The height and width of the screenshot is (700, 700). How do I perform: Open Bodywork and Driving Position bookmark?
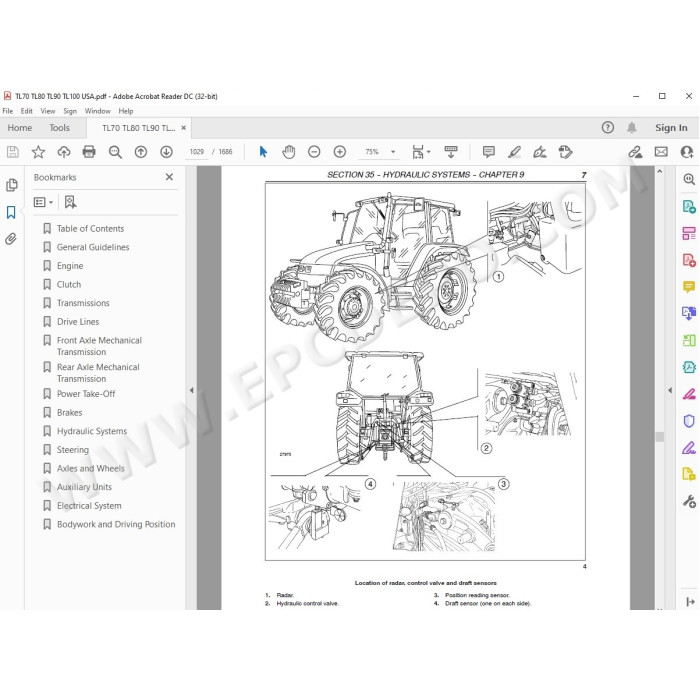tap(116, 524)
